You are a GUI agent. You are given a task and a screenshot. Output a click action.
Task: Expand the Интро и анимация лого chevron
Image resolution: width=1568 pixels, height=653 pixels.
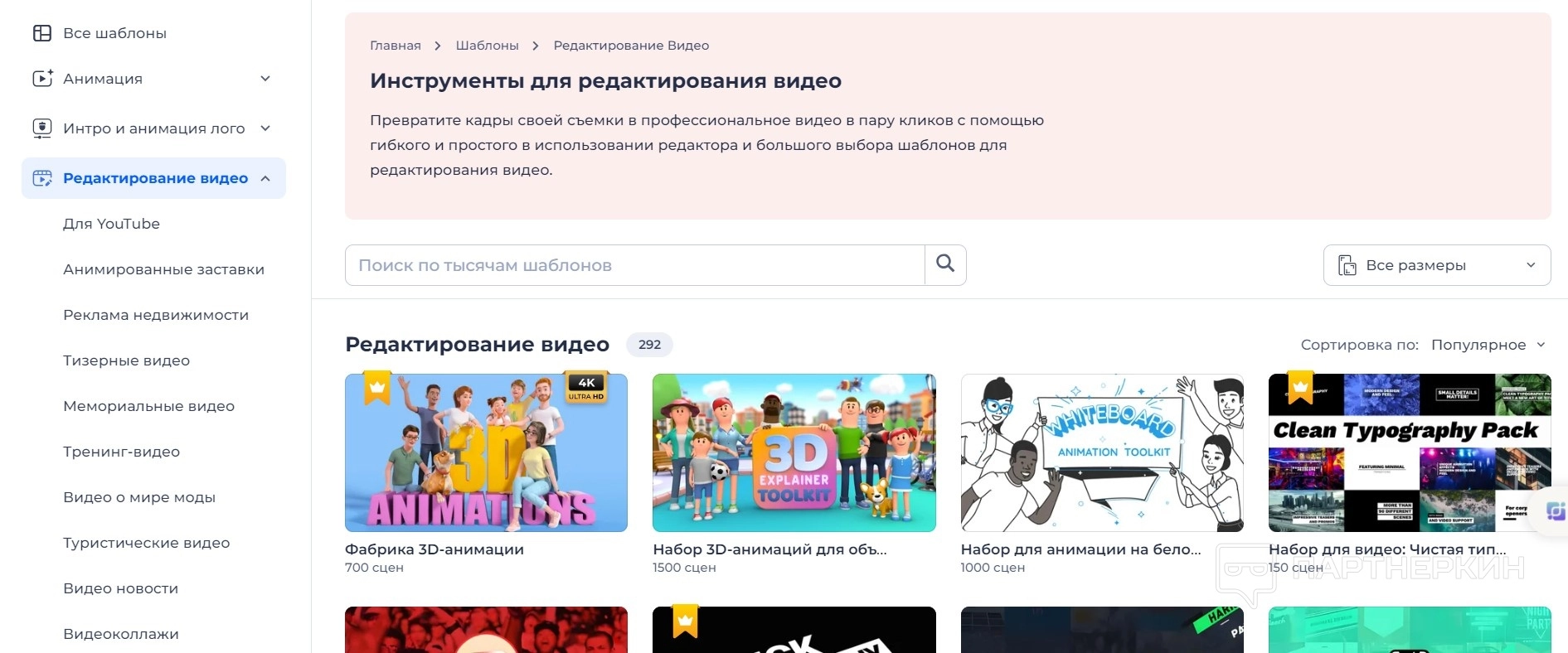pos(265,128)
